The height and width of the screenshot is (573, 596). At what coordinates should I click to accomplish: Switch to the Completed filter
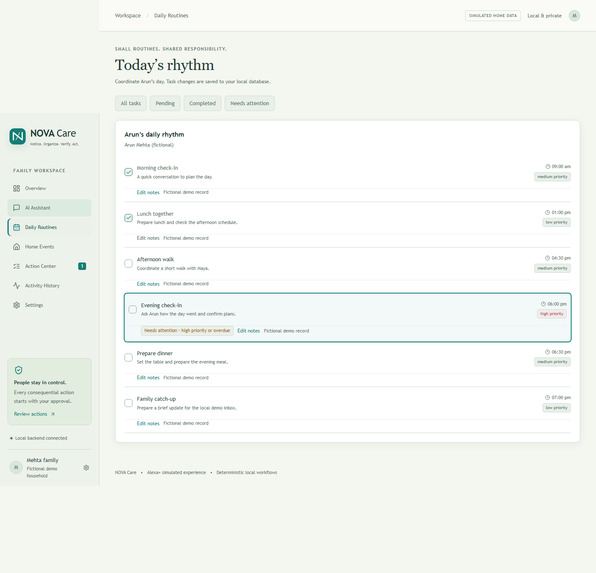pyautogui.click(x=203, y=103)
